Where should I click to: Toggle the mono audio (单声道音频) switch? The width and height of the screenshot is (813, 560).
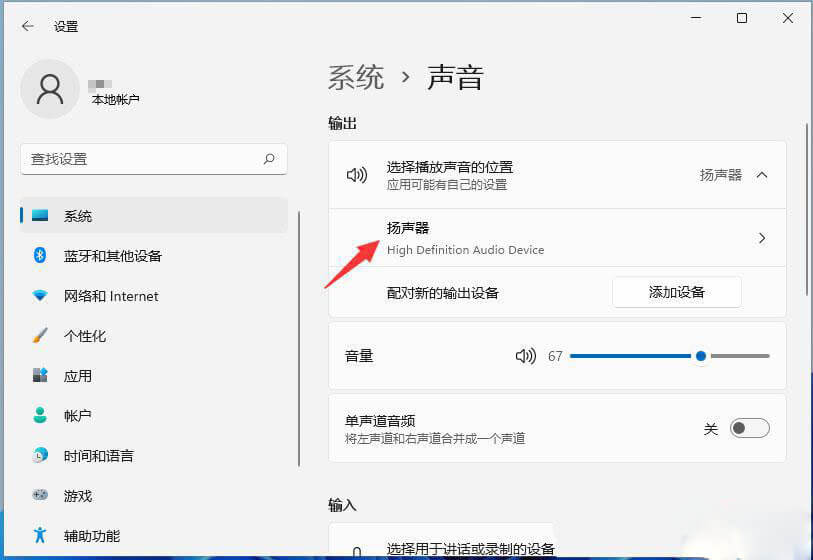coord(749,429)
